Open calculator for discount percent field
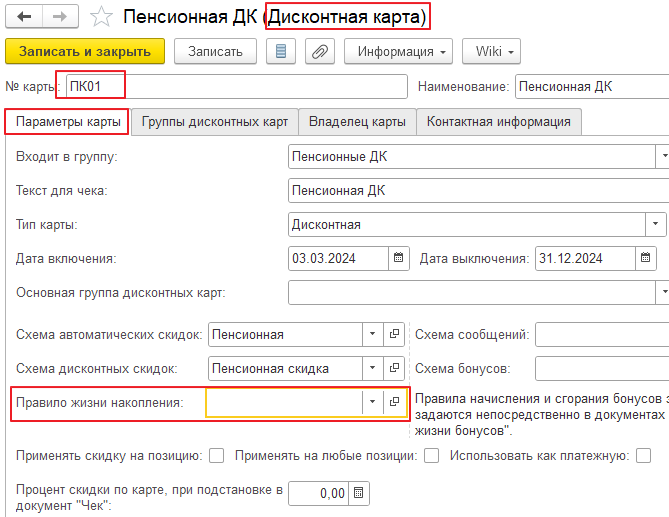This screenshot has height=517, width=669. click(360, 493)
